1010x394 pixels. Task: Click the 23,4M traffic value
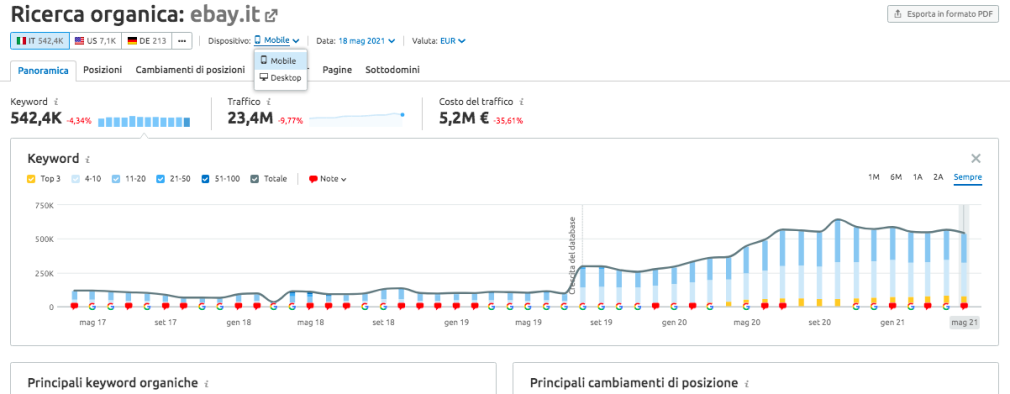[251, 118]
